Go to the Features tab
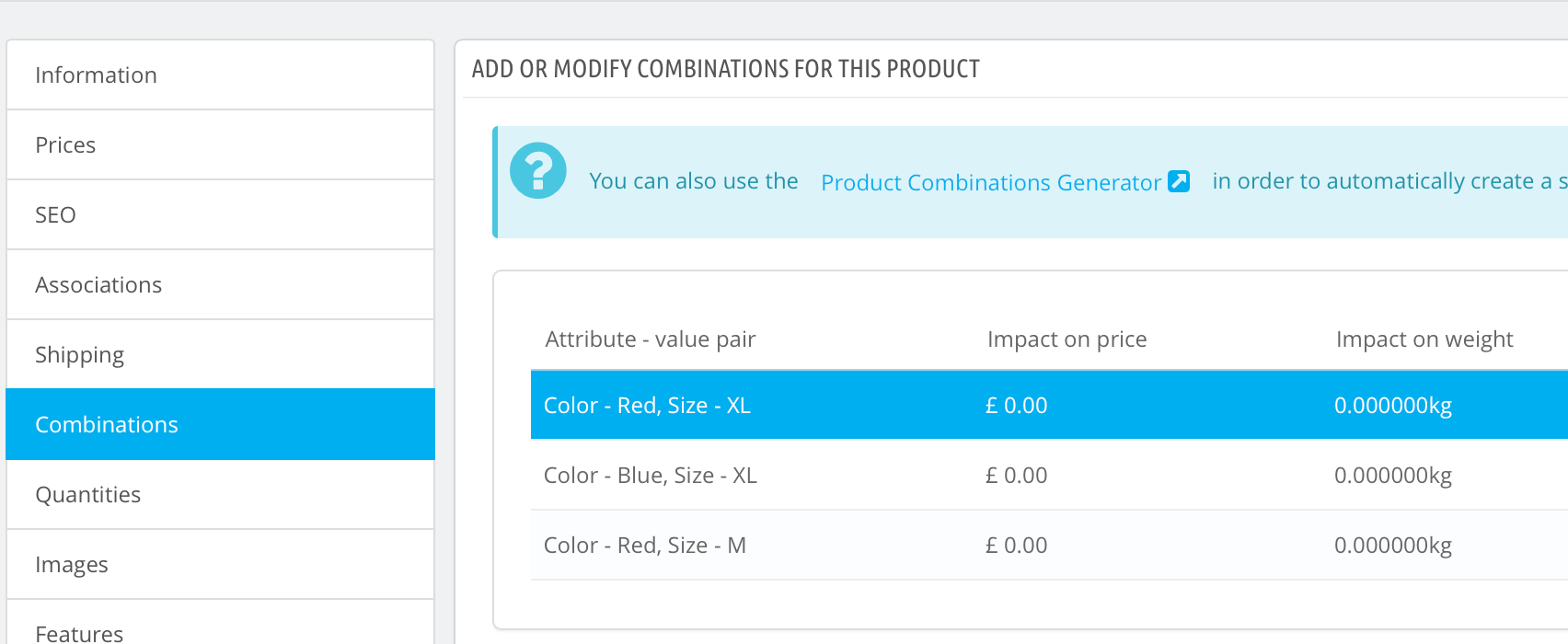 pos(220,624)
